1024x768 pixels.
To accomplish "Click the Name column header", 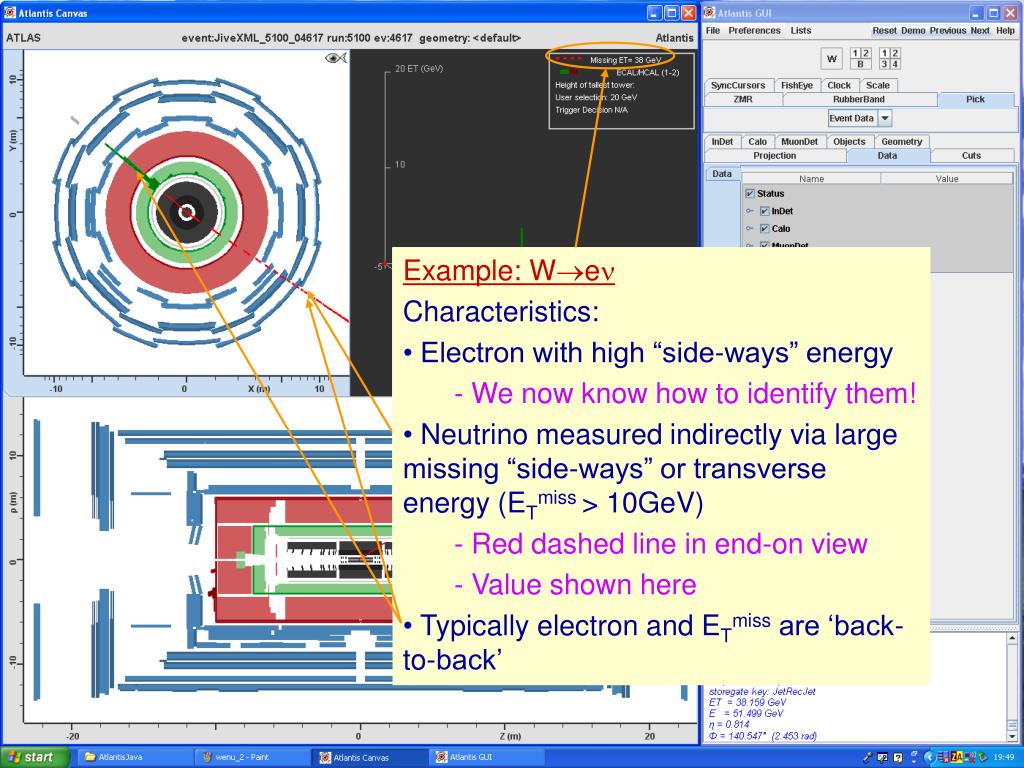I will [x=812, y=179].
